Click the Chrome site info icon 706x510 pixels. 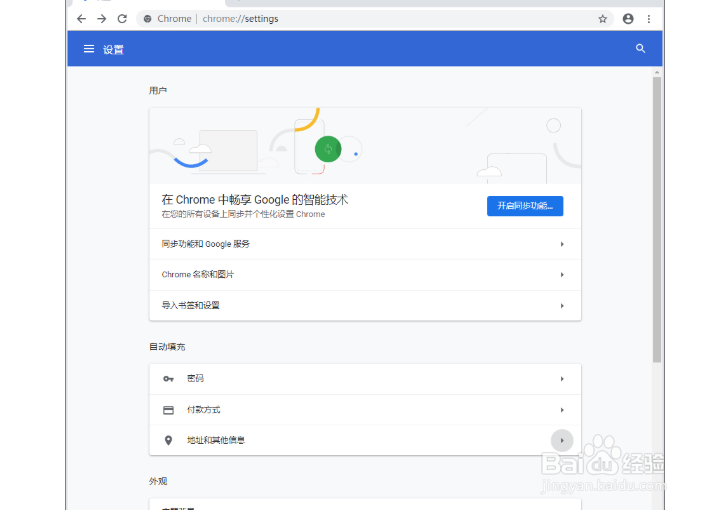point(148,19)
